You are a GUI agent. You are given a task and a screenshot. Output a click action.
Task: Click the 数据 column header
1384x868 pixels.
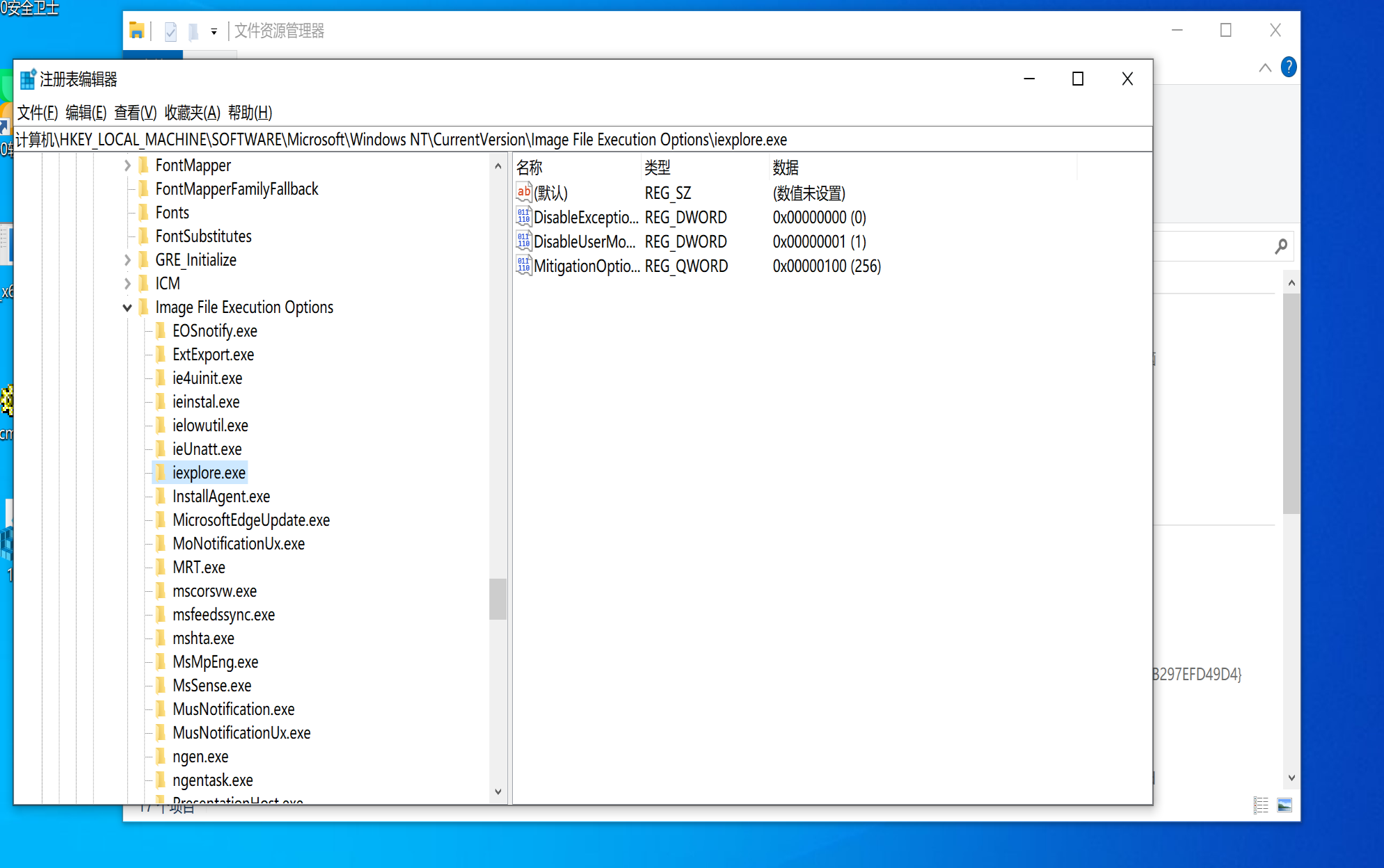click(786, 168)
